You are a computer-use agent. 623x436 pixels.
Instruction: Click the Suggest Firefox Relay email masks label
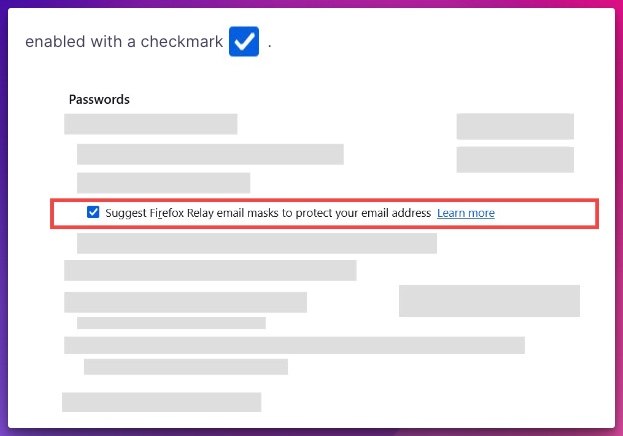click(x=268, y=213)
